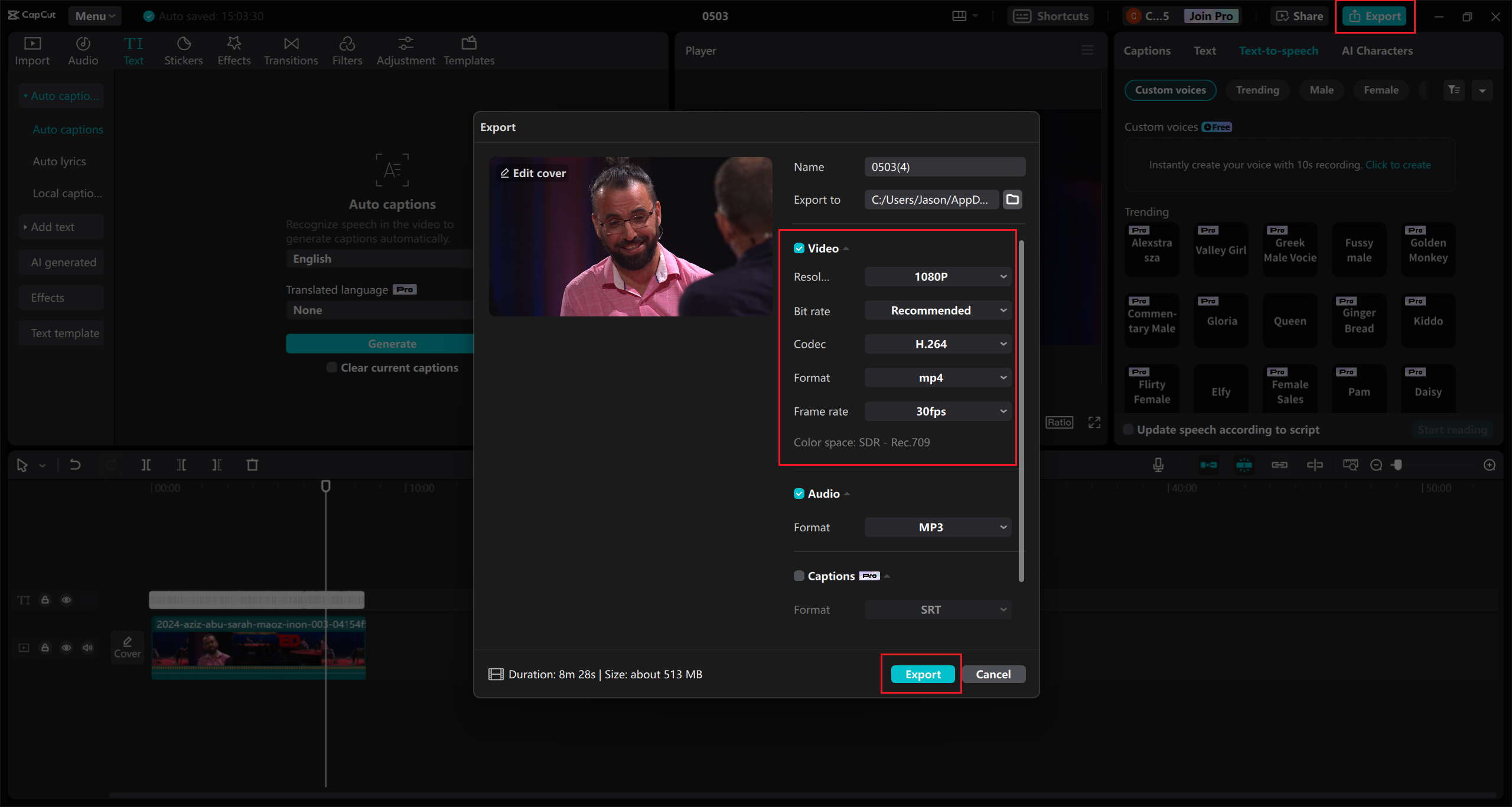The image size is (1512, 807).
Task: Open the Transitions panel
Action: 291,51
